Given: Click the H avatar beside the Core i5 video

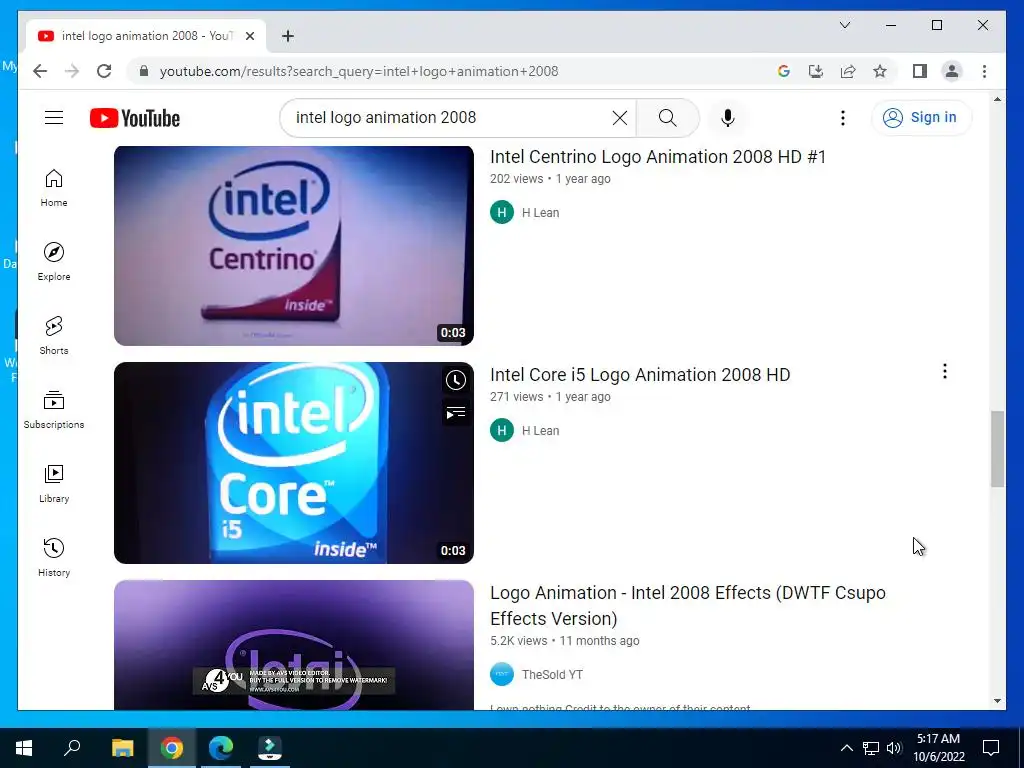Looking at the screenshot, I should (x=502, y=430).
